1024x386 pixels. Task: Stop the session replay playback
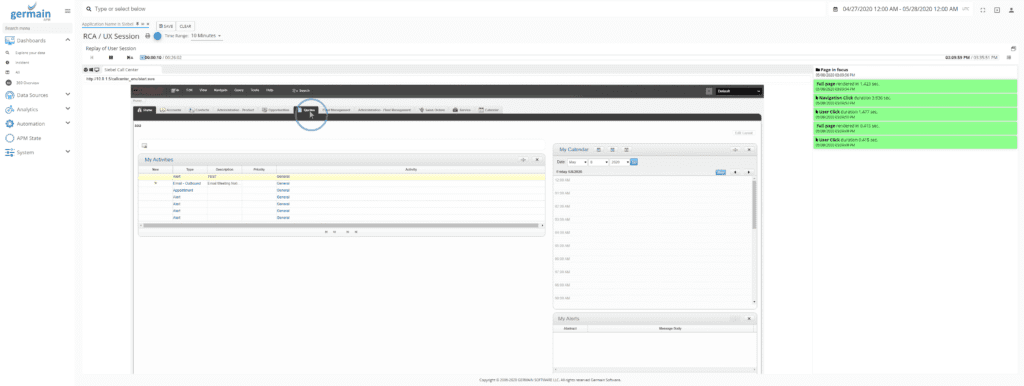pyautogui.click(x=111, y=57)
